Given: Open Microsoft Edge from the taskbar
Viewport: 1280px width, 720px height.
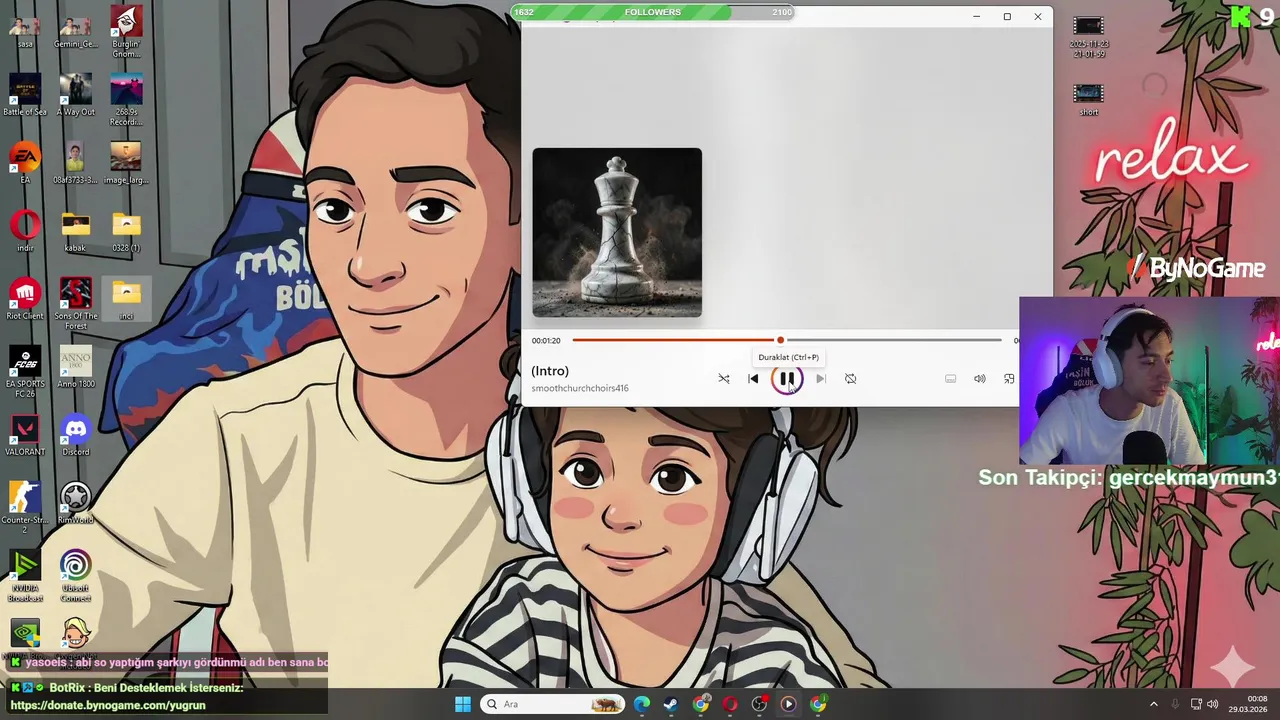Looking at the screenshot, I should click(x=642, y=704).
